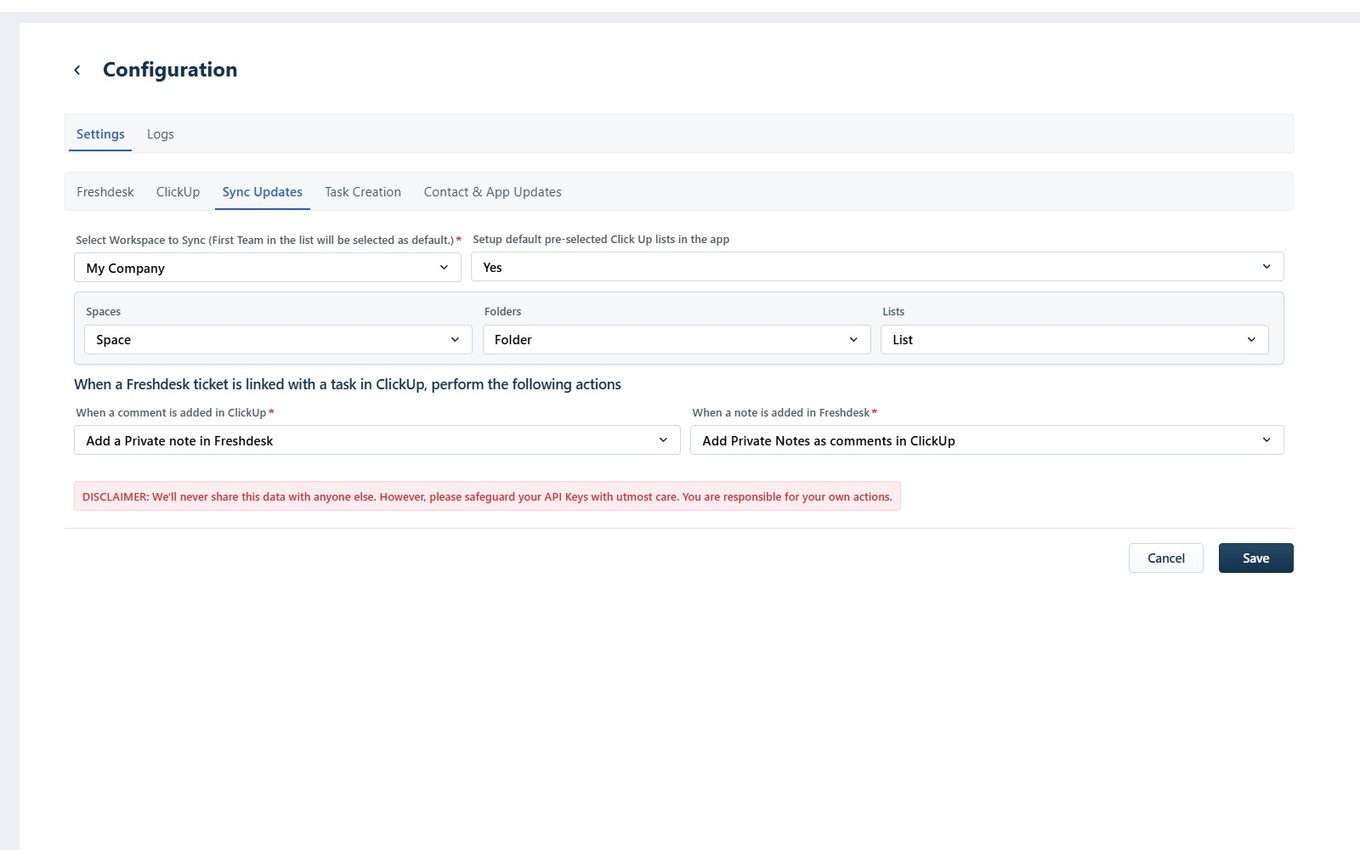Open the Contact & App Updates tab

tap(492, 191)
